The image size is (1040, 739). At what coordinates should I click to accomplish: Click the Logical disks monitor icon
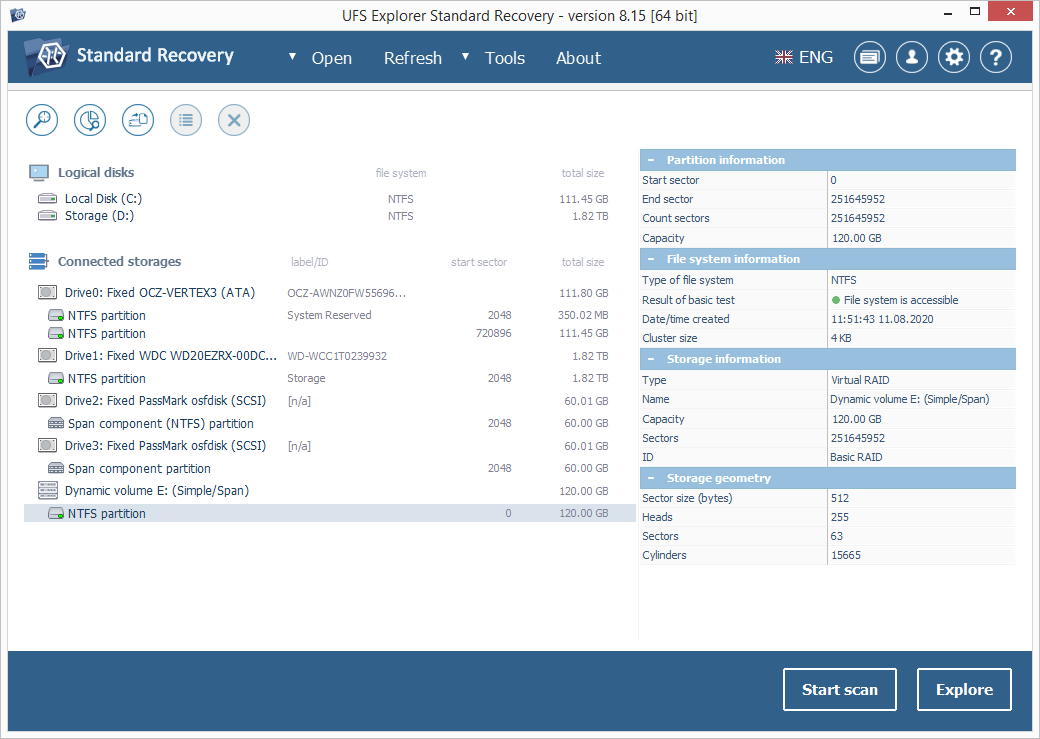pos(38,172)
